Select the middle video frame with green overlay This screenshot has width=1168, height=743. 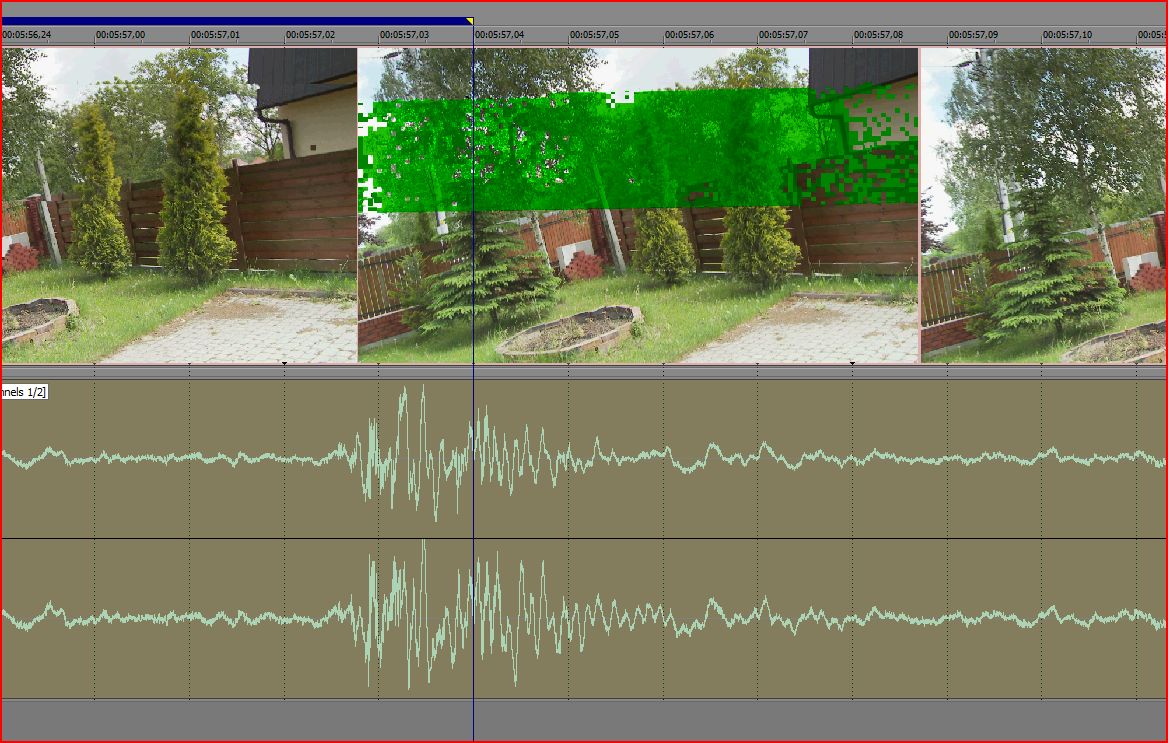pyautogui.click(x=638, y=206)
